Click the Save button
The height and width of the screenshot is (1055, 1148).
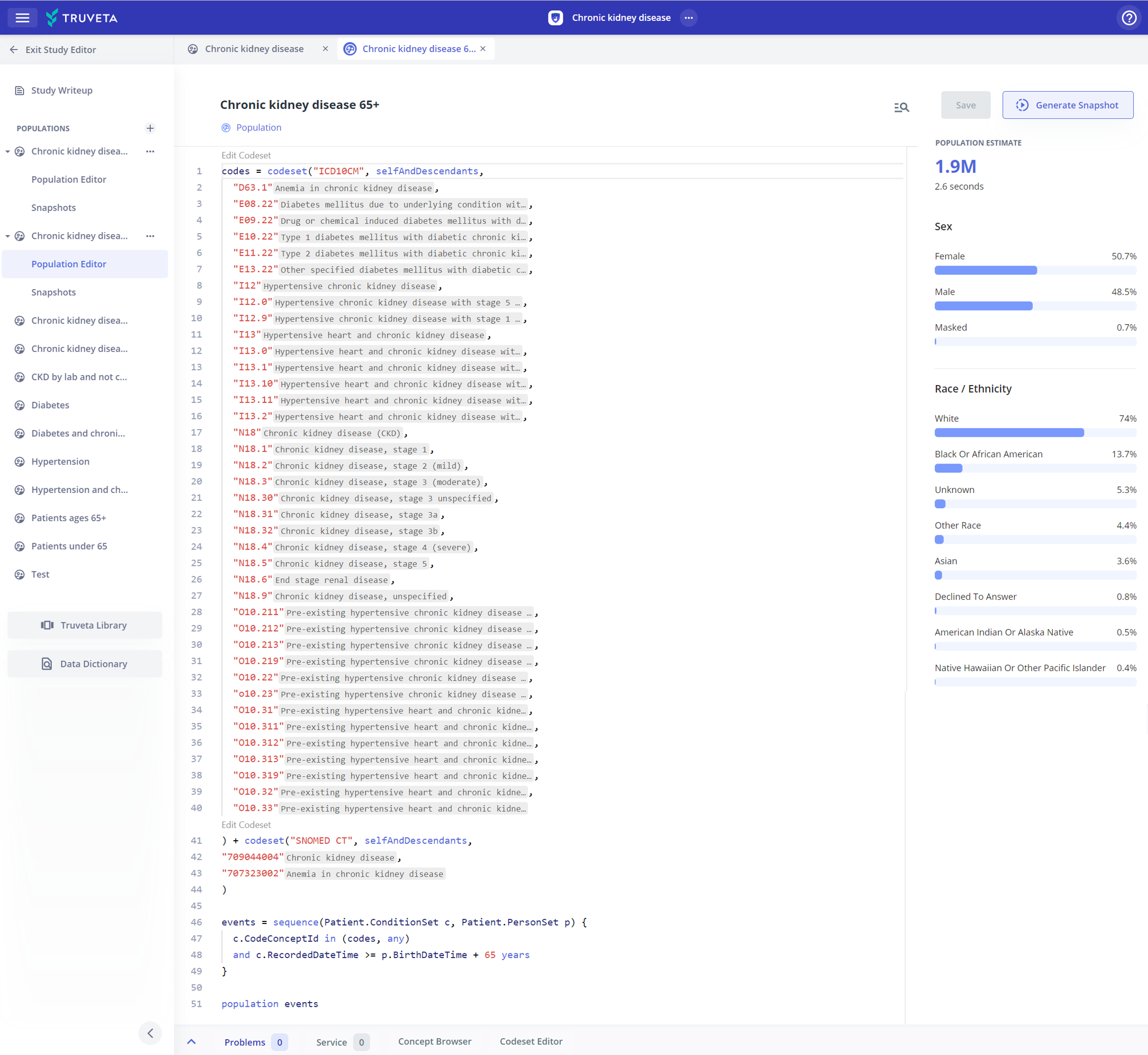(965, 105)
